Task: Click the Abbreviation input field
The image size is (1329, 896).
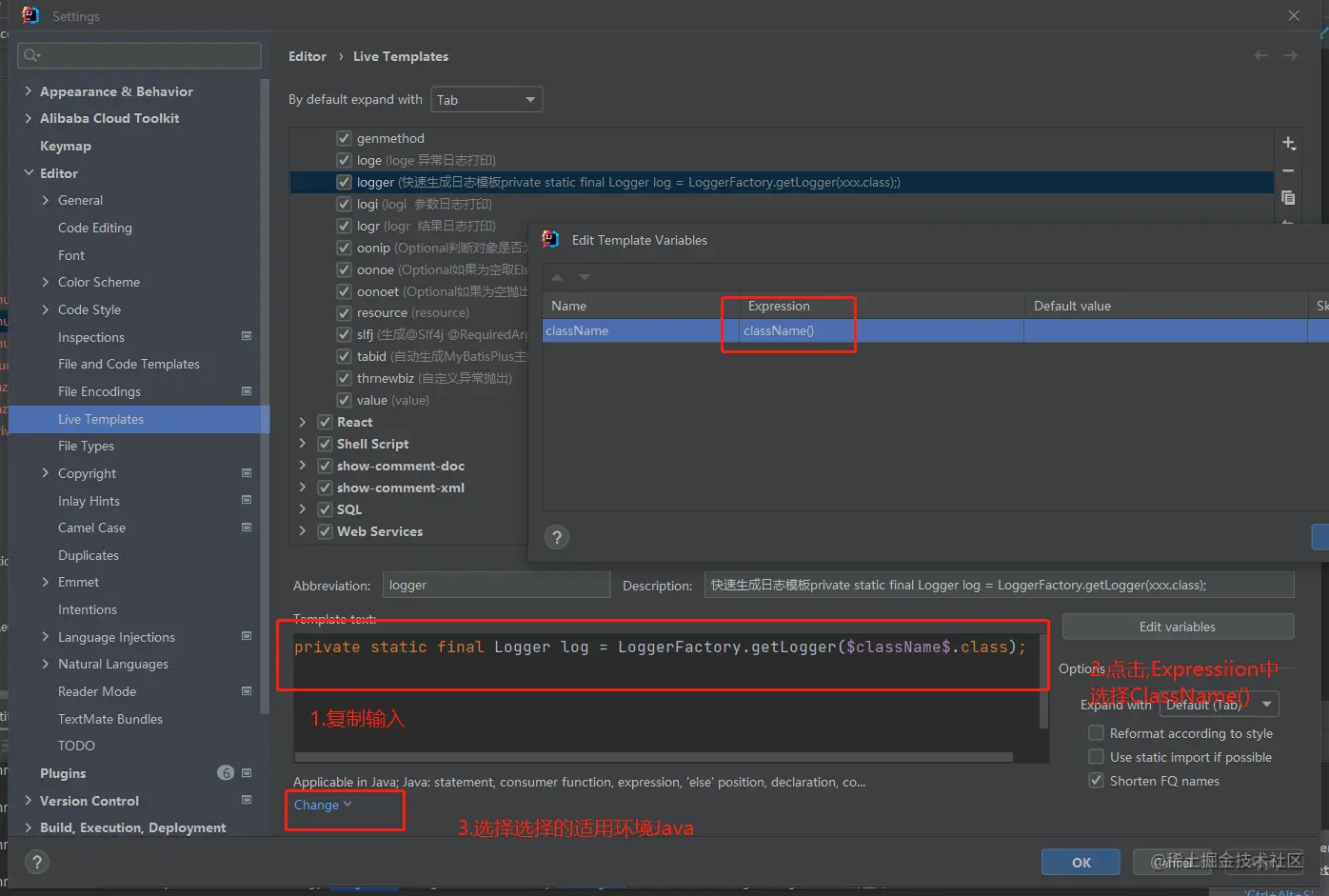Action: point(496,585)
